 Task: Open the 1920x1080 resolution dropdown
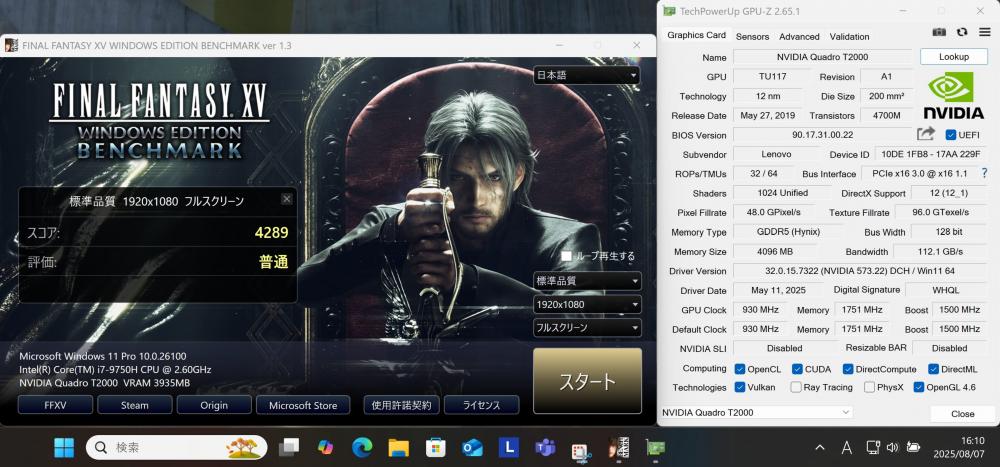[x=587, y=304]
